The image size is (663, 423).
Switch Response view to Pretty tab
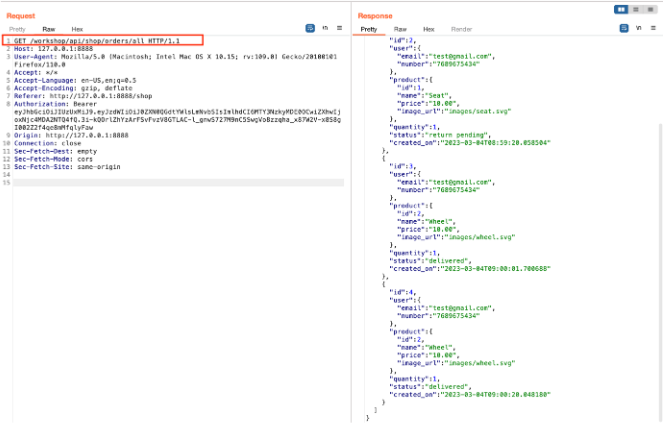point(369,29)
